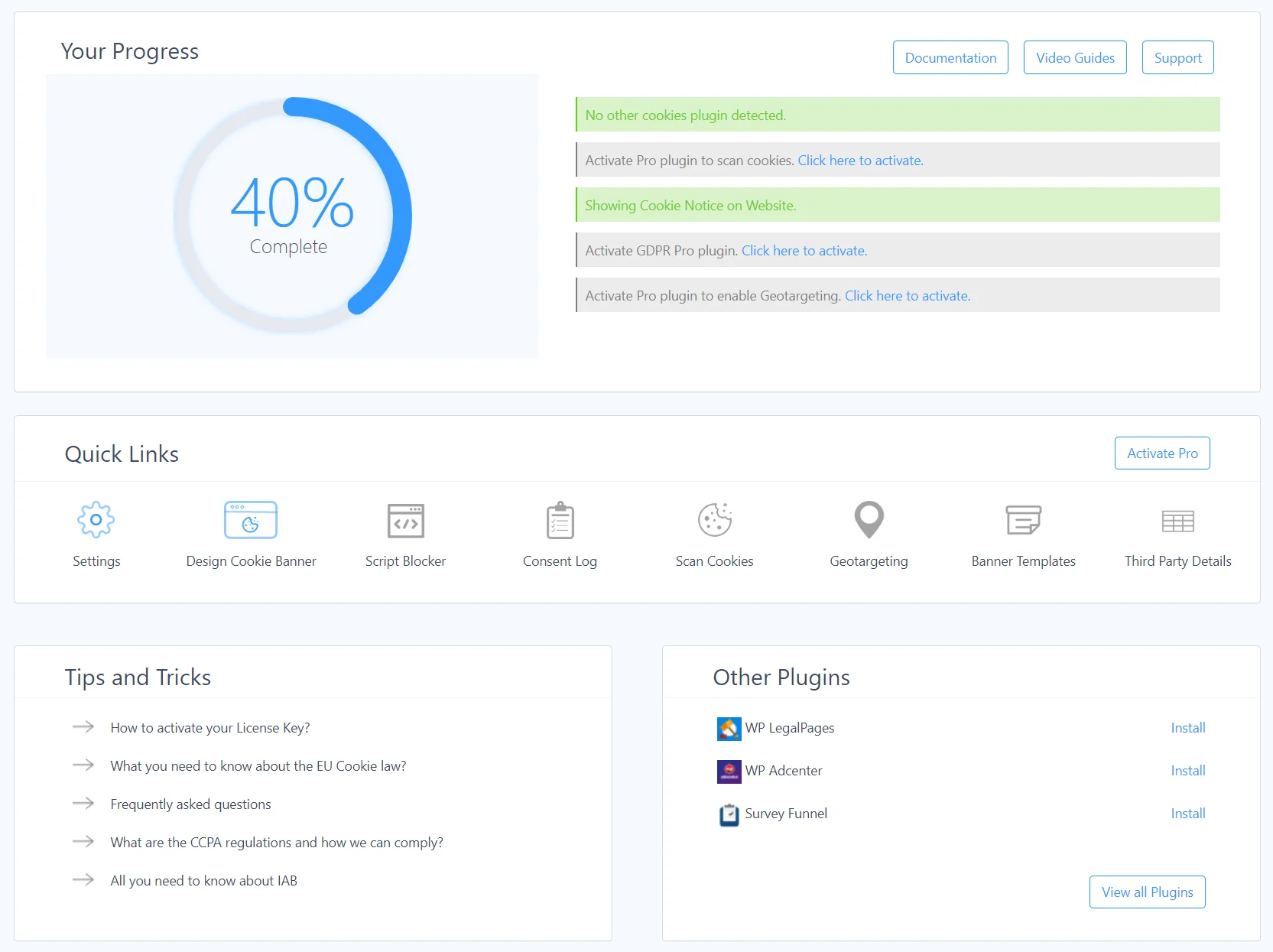Click 'No other cookies plugin detected.' notice
This screenshot has height=952, width=1273.
[x=898, y=115]
